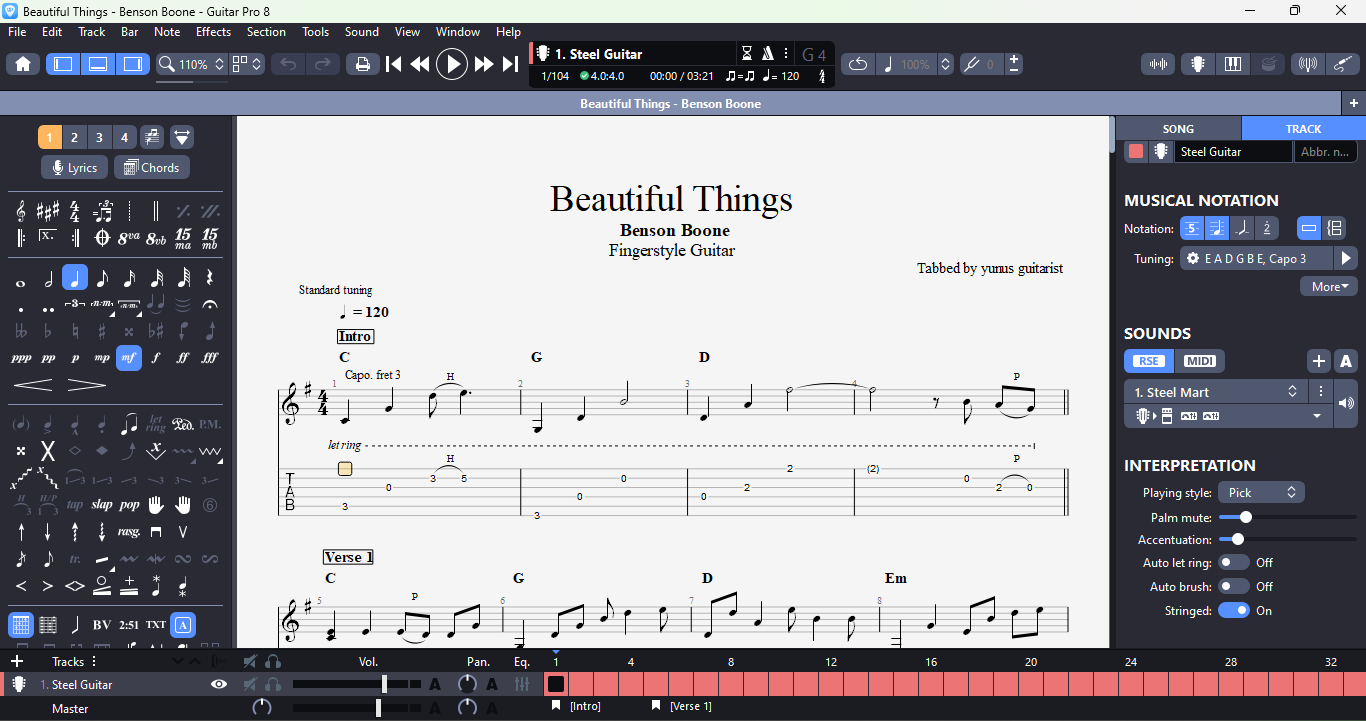
Task: Turn on Auto brush
Action: pos(1233,587)
